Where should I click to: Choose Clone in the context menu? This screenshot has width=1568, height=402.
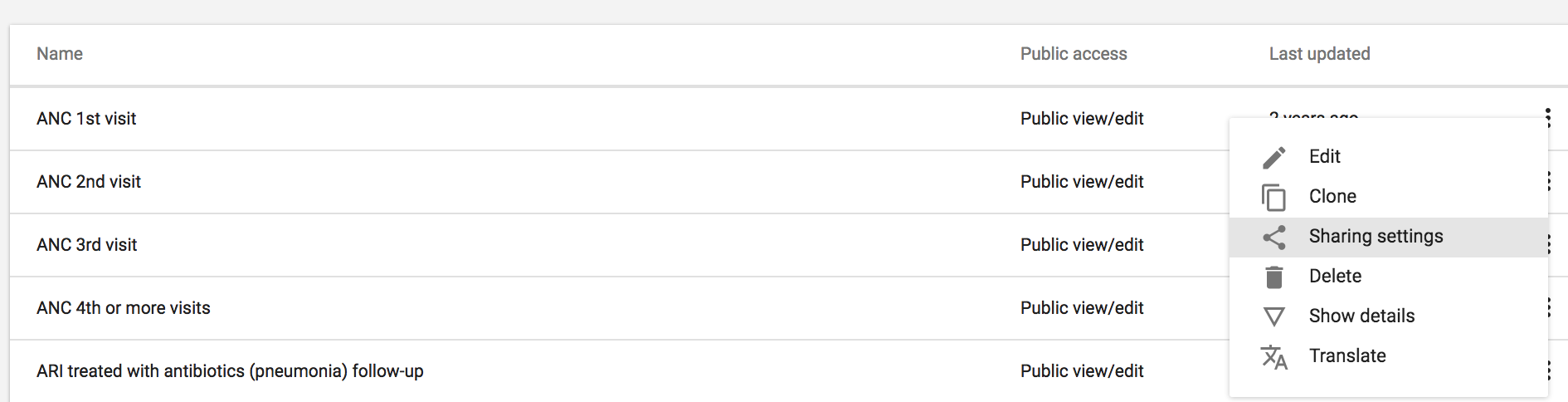pyautogui.click(x=1332, y=197)
